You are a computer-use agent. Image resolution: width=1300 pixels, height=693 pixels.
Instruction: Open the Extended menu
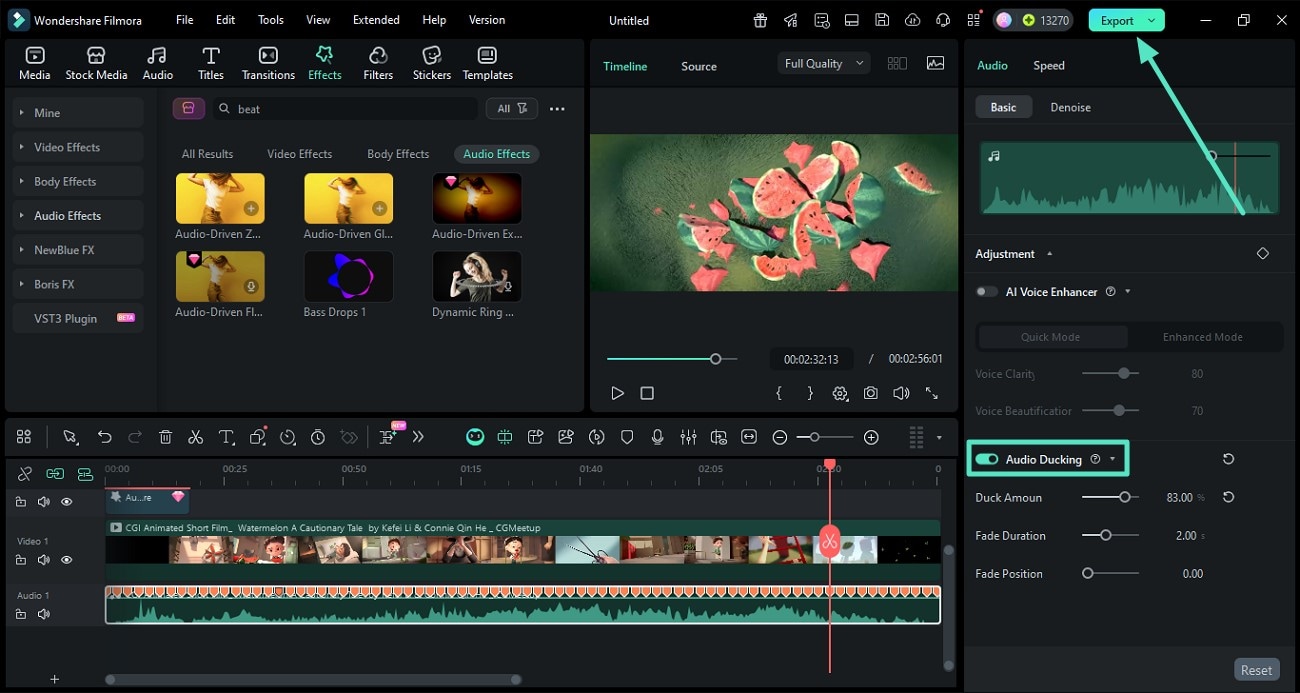pos(376,20)
